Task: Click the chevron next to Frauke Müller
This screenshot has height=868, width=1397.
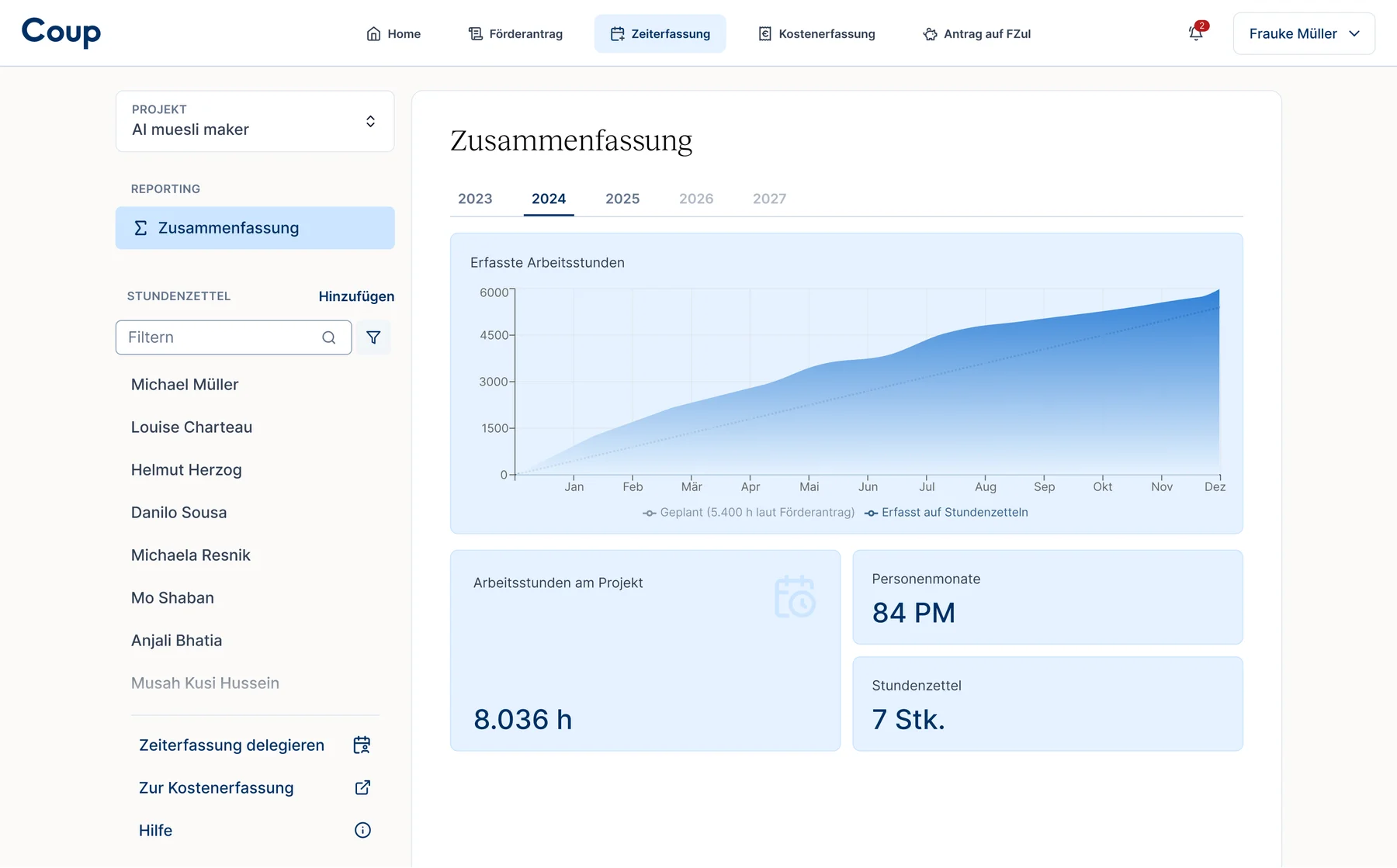Action: click(1354, 34)
